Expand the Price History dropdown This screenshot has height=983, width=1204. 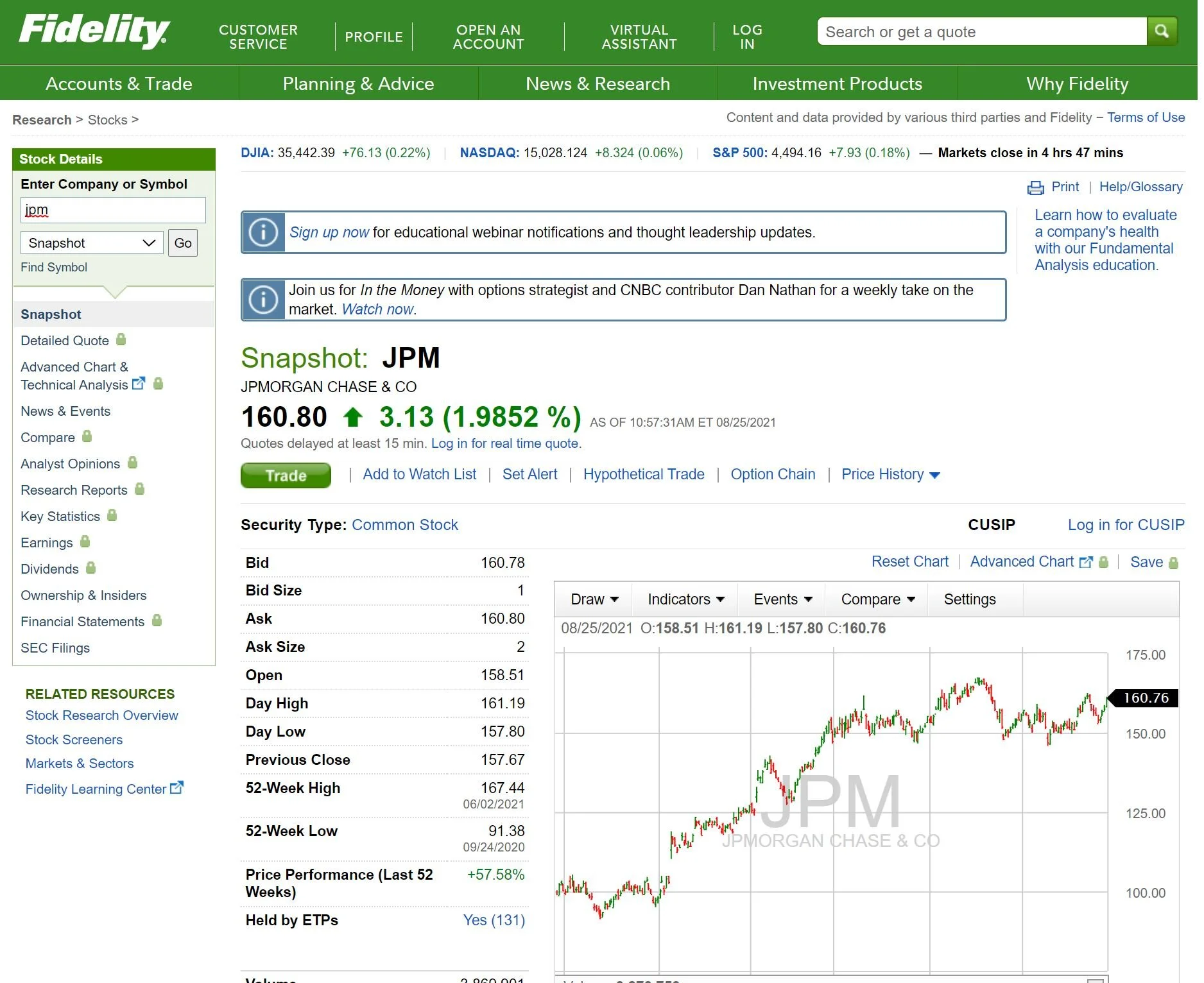point(890,475)
